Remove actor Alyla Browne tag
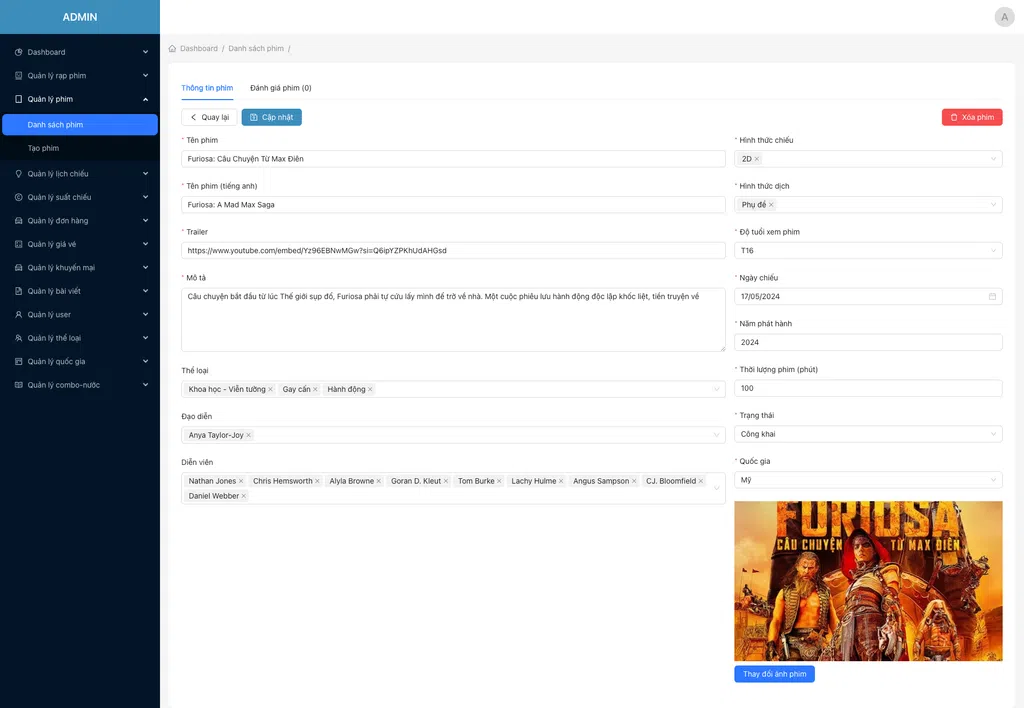Screen dimensions: 1024x708 point(379,481)
